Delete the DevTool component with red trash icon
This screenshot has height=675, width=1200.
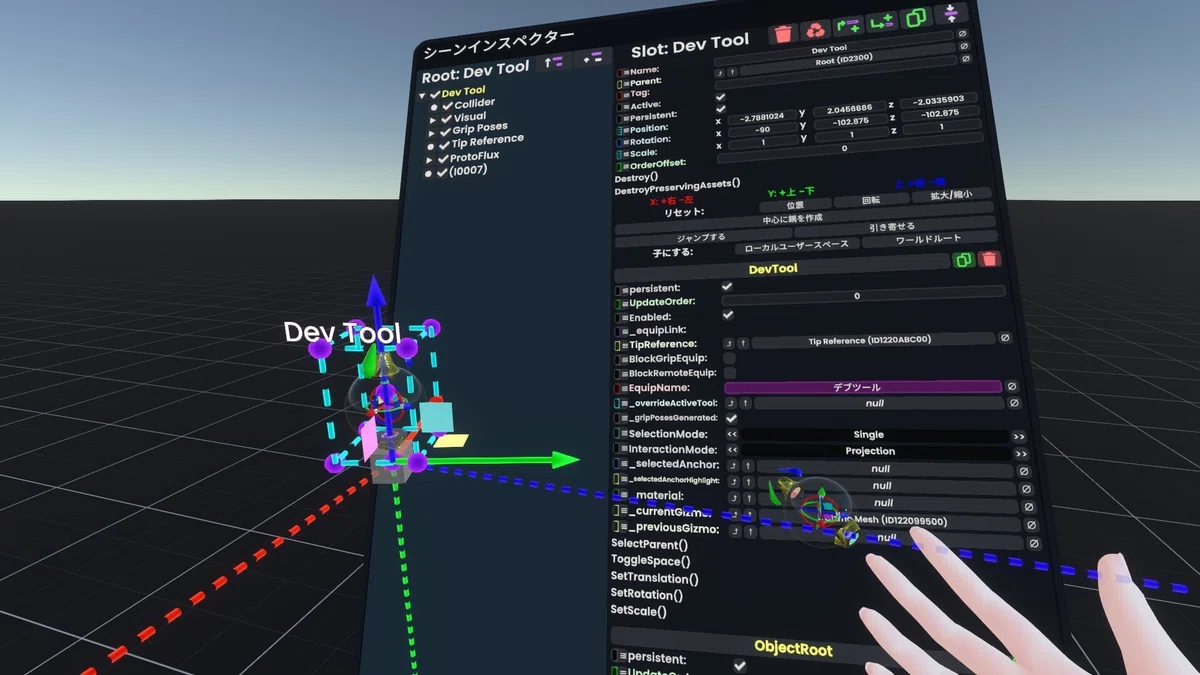click(x=989, y=259)
